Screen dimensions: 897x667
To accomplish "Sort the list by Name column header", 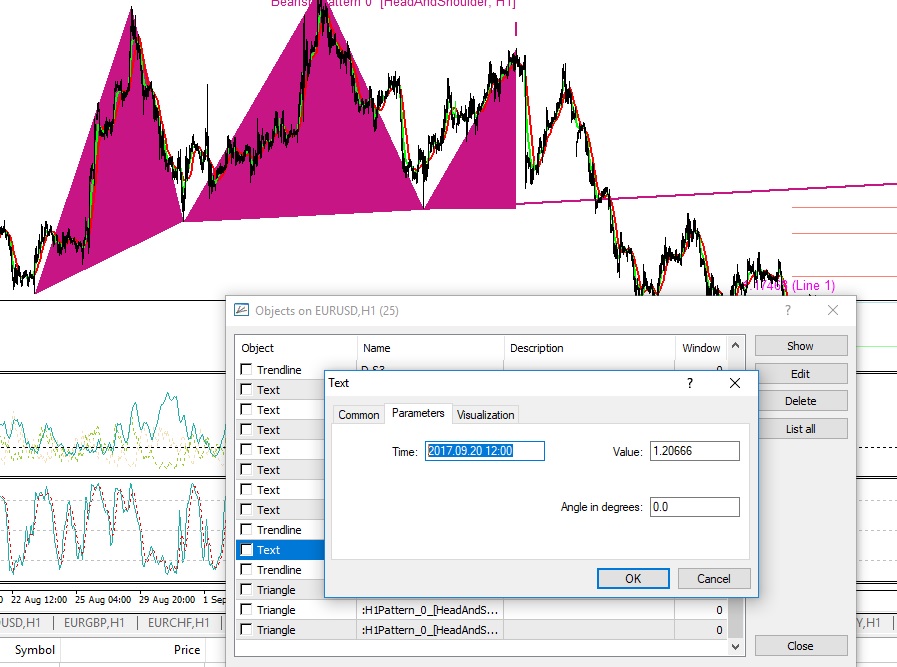I will pos(431,348).
